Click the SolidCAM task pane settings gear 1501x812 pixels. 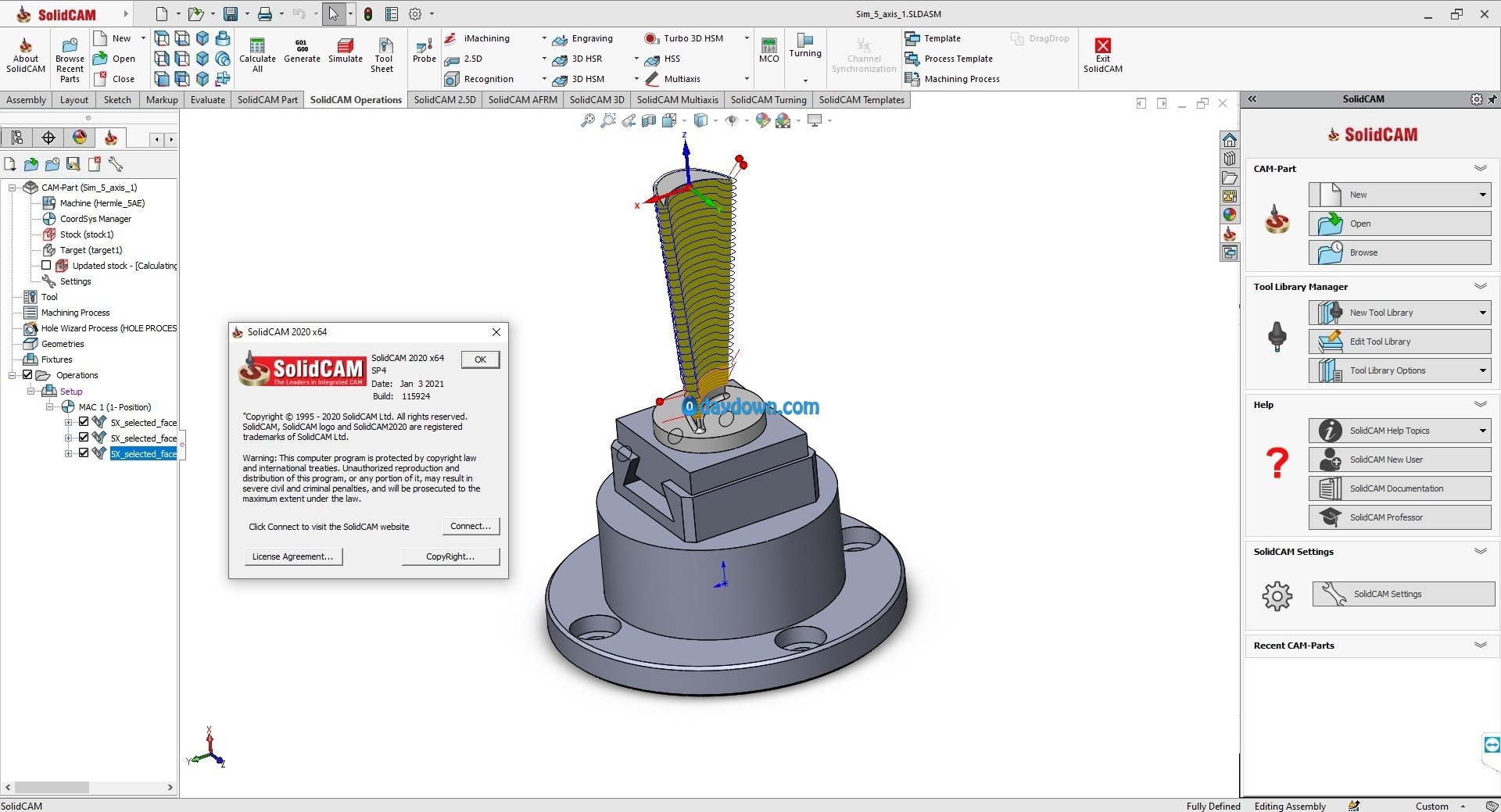[x=1476, y=99]
